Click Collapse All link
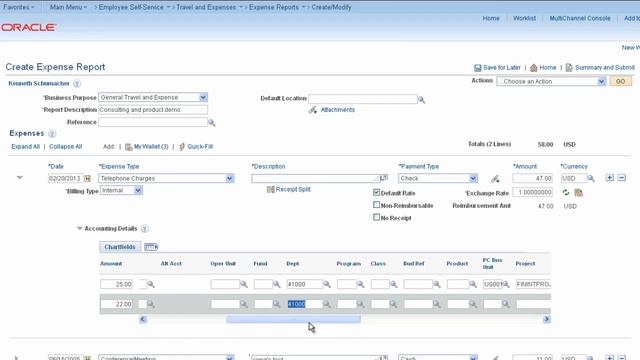 point(65,147)
